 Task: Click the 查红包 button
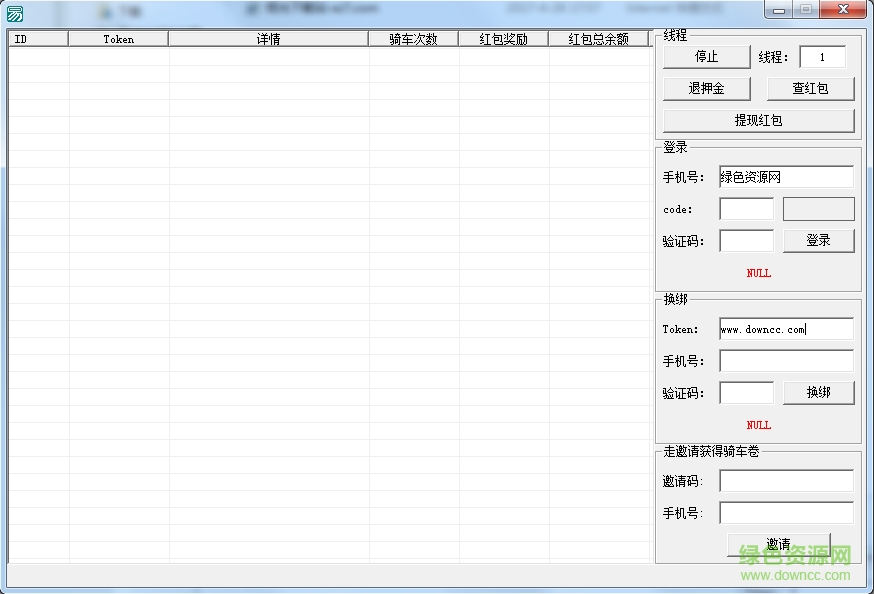(810, 89)
